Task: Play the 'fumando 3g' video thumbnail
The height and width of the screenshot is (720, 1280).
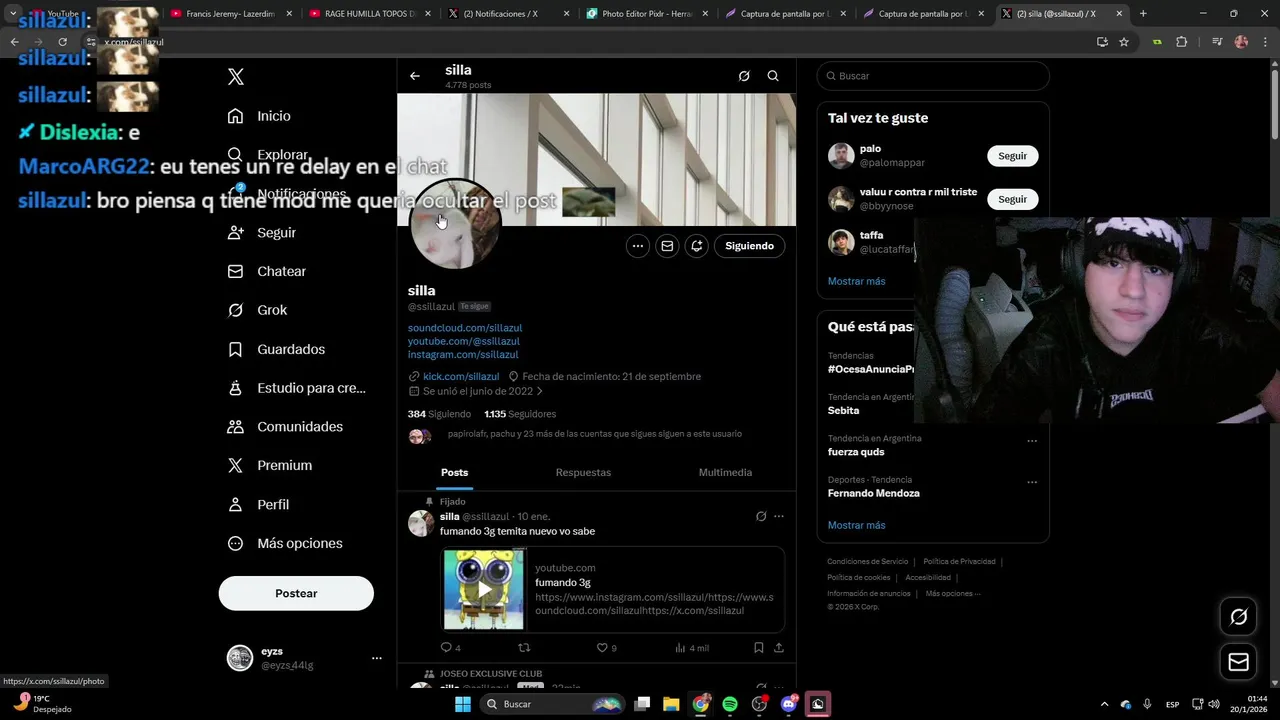Action: [484, 590]
